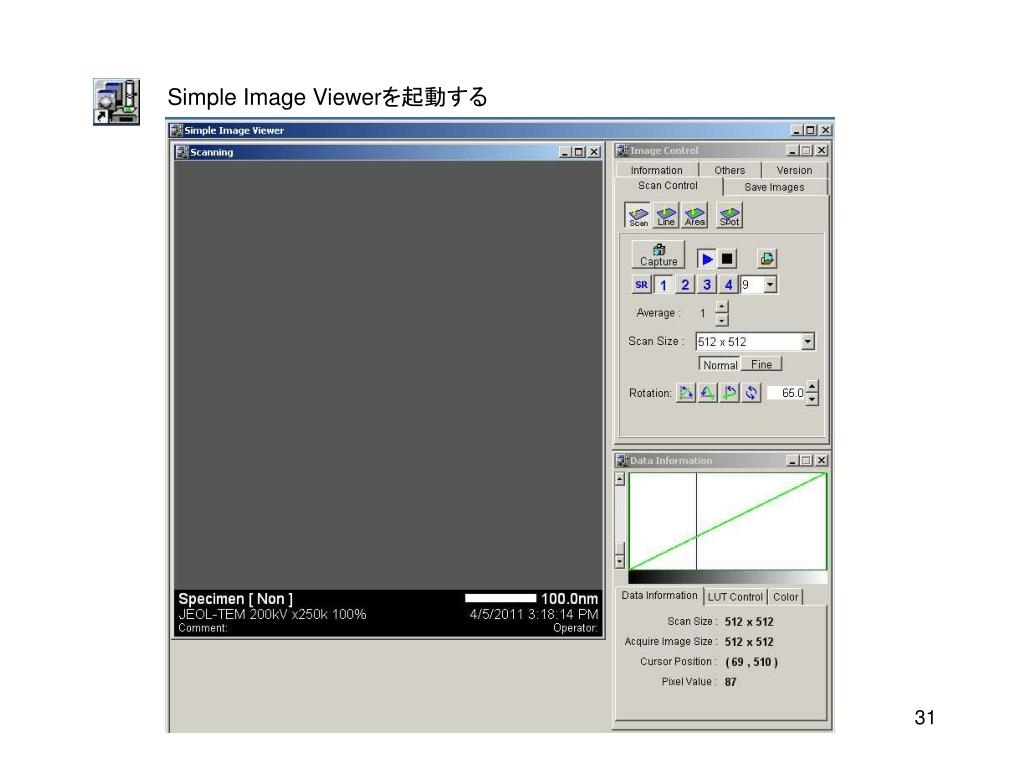Click the Capture camera button
This screenshot has width=1024, height=768.
[658, 255]
